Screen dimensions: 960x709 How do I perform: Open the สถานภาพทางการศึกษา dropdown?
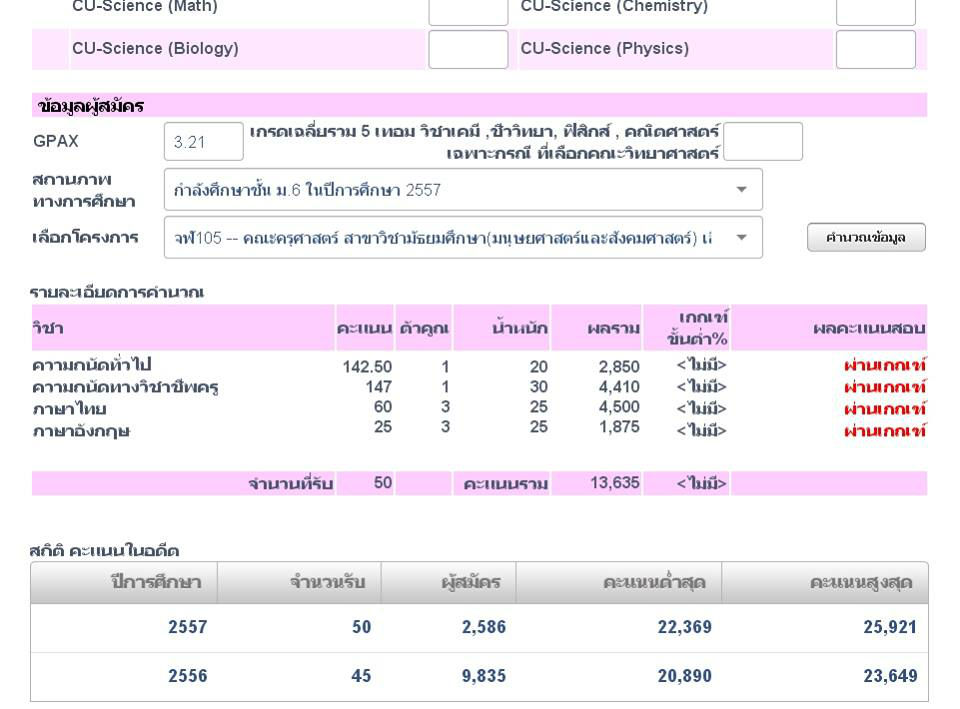pos(462,190)
